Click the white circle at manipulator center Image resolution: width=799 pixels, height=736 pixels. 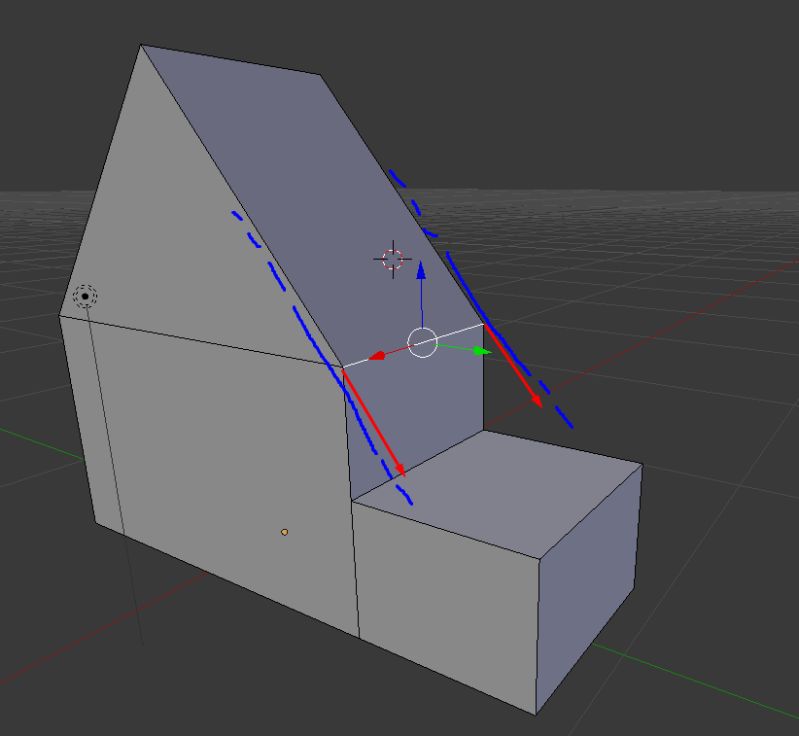[422, 343]
